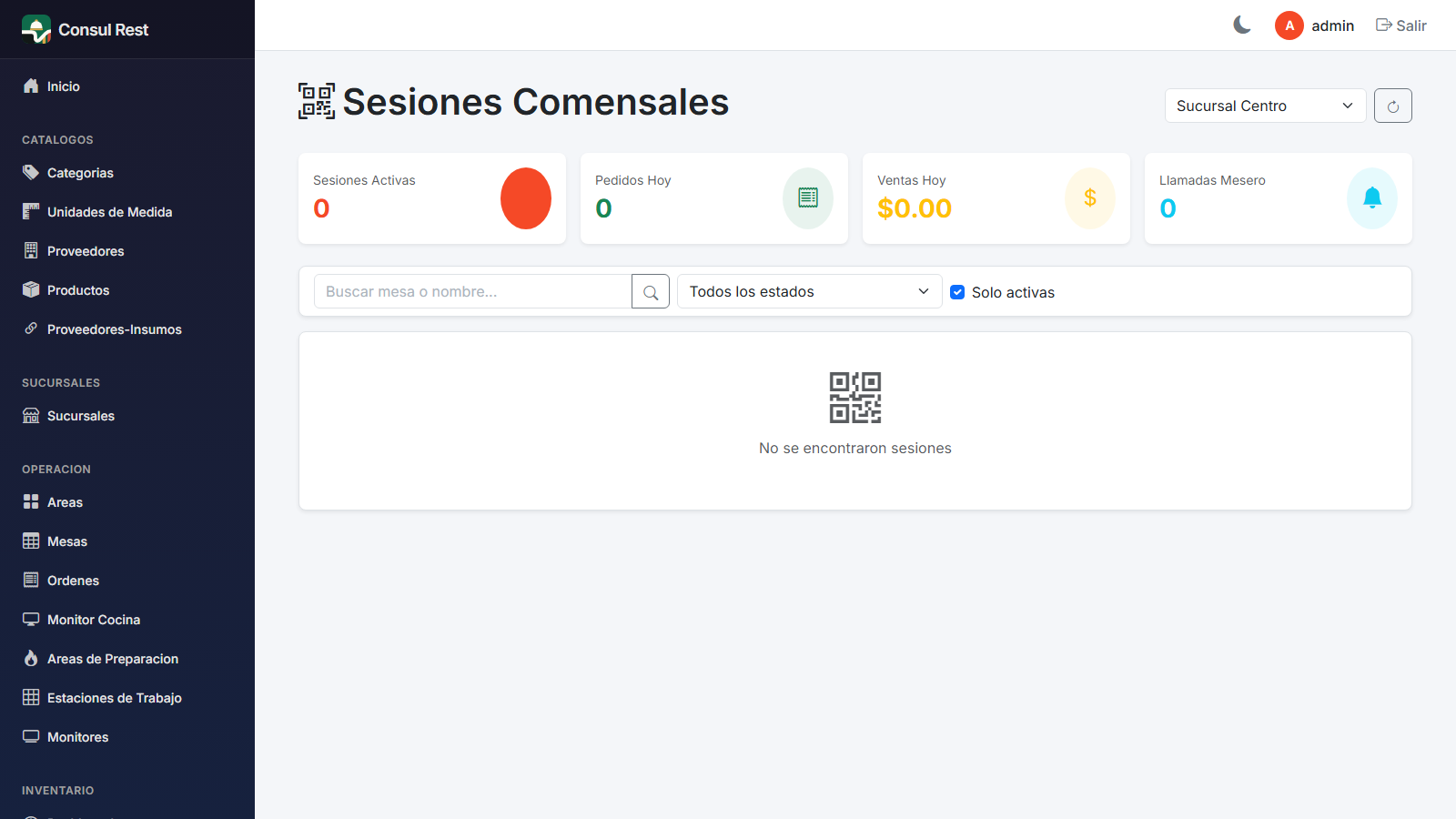Click the Pedidos Hoy receipt icon
The width and height of the screenshot is (1456, 819).
click(x=808, y=198)
